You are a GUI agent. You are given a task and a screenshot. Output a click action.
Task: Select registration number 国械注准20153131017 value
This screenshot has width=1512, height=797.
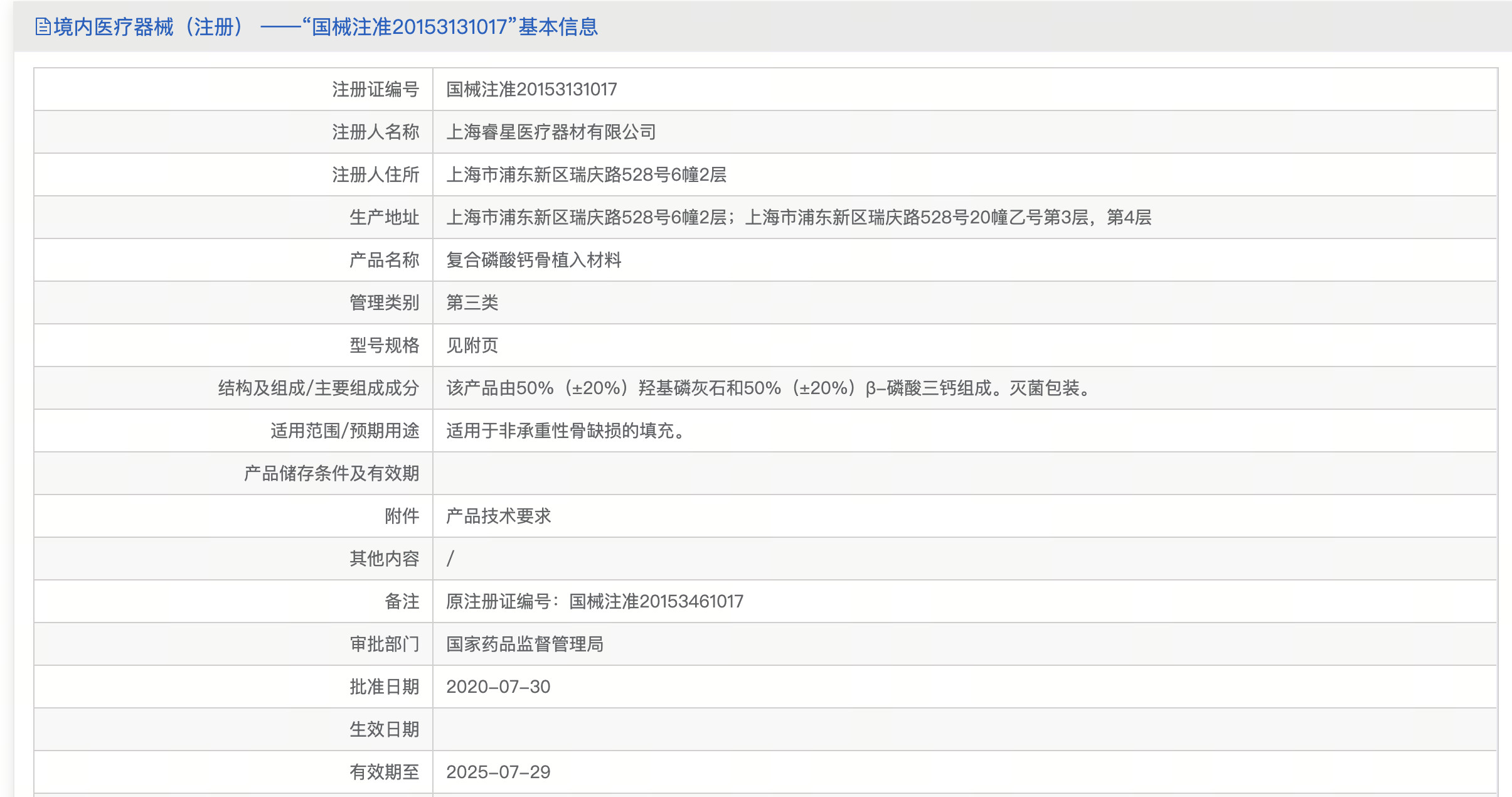(531, 89)
